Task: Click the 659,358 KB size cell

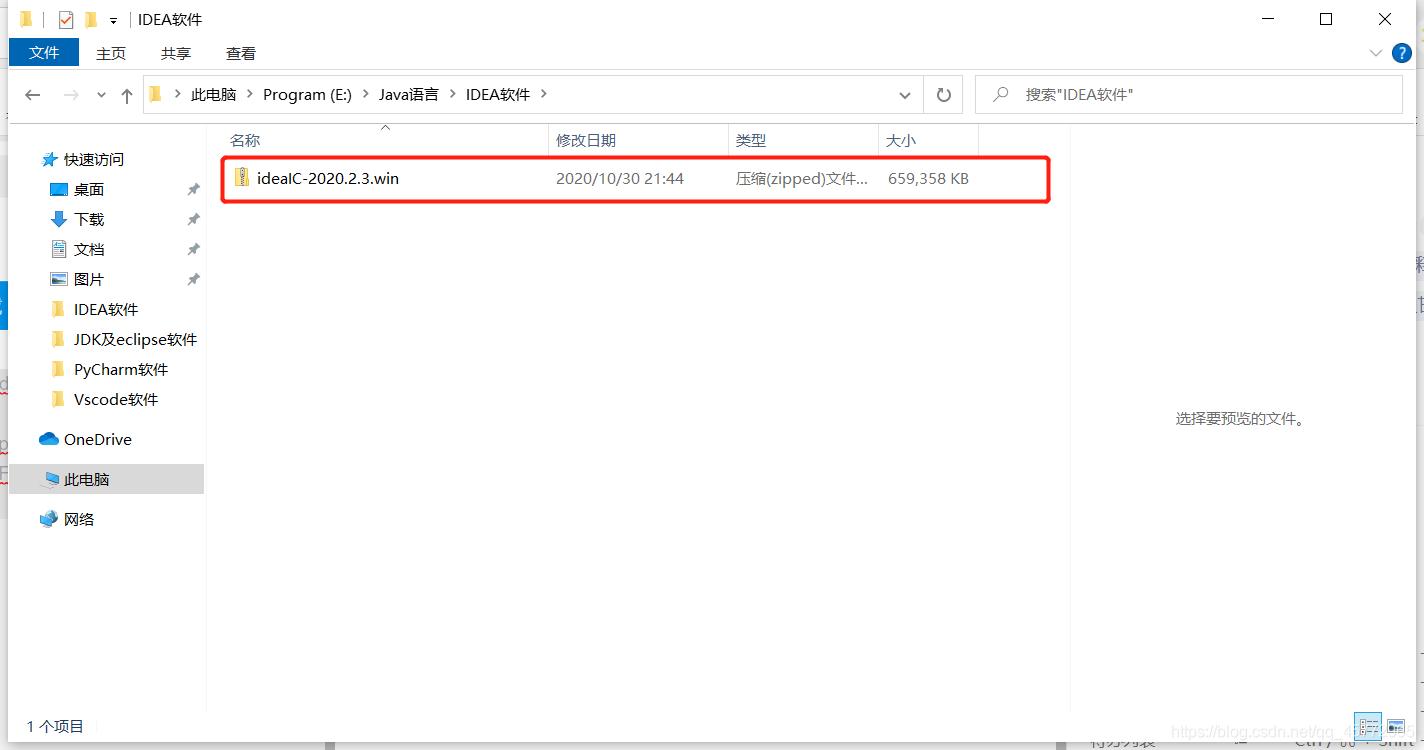Action: [x=928, y=179]
